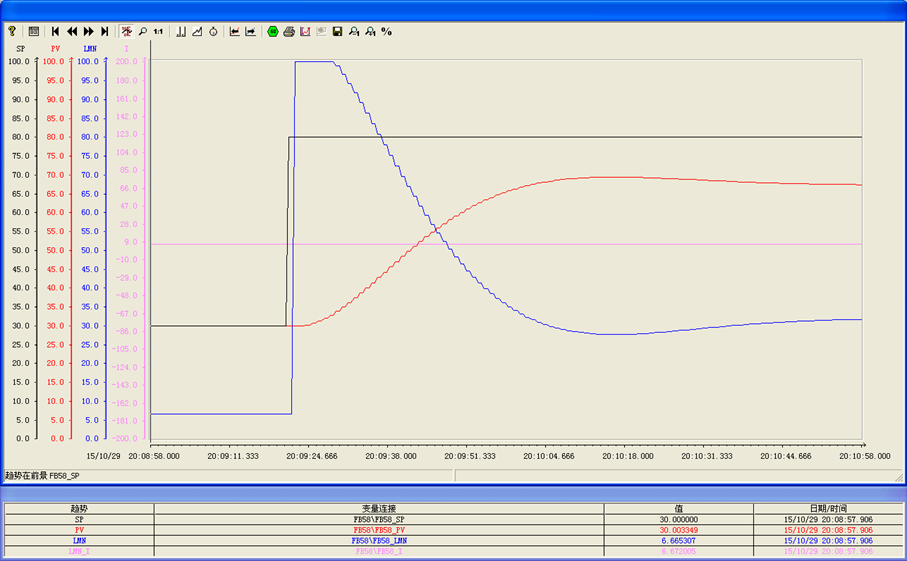Viewport: 907px width, 561px height.
Task: Toggle the ruler crosshair tool
Action: pyautogui.click(x=126, y=31)
